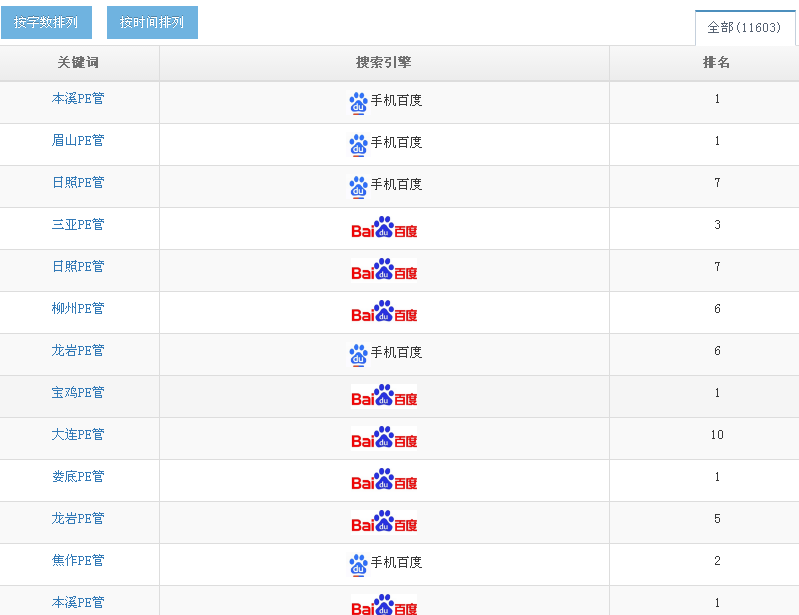Click the Baidu logo in the 柳州PE管 row
The width and height of the screenshot is (799, 615).
[x=384, y=313]
